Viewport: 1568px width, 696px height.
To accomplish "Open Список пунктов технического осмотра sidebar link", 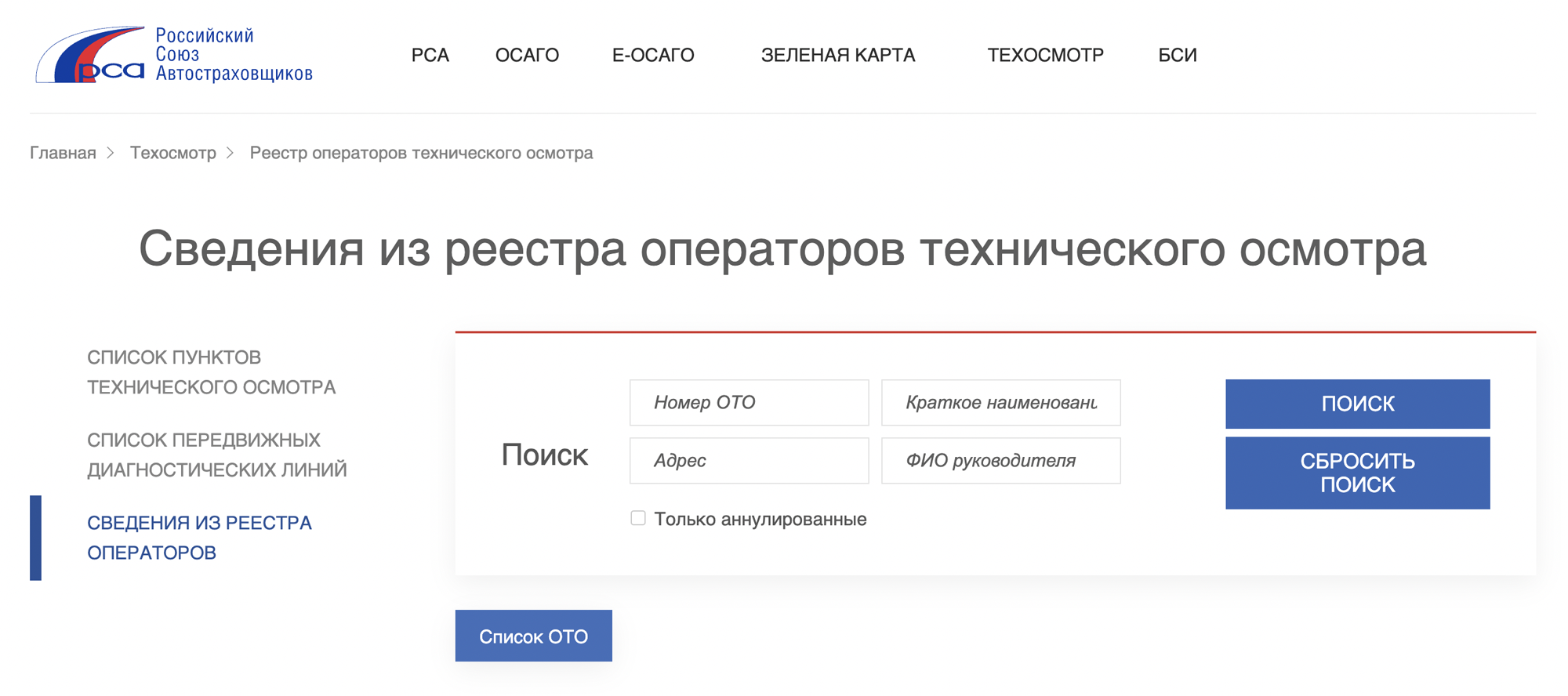I will click(212, 372).
